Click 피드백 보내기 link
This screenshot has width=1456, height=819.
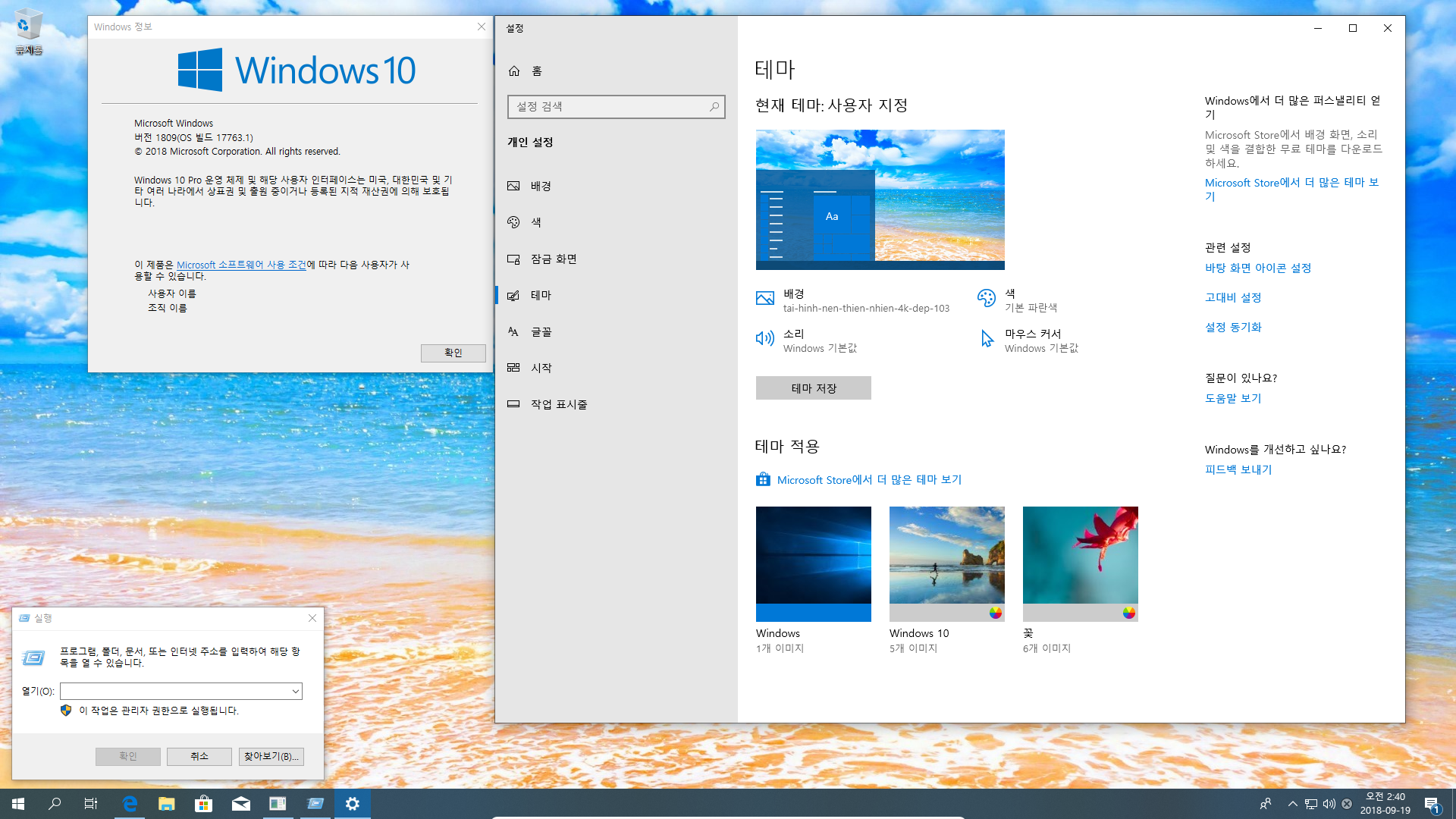pyautogui.click(x=1238, y=469)
